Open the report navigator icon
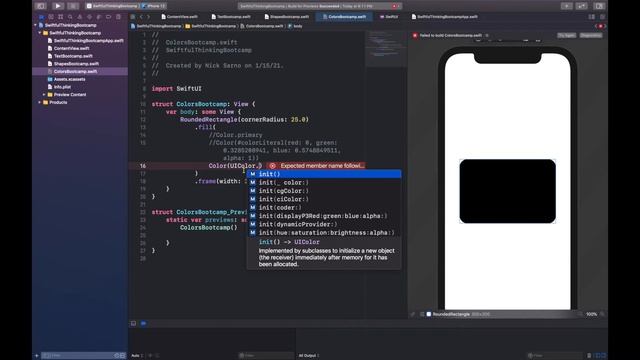Screen dimensions: 640x360 118,17
